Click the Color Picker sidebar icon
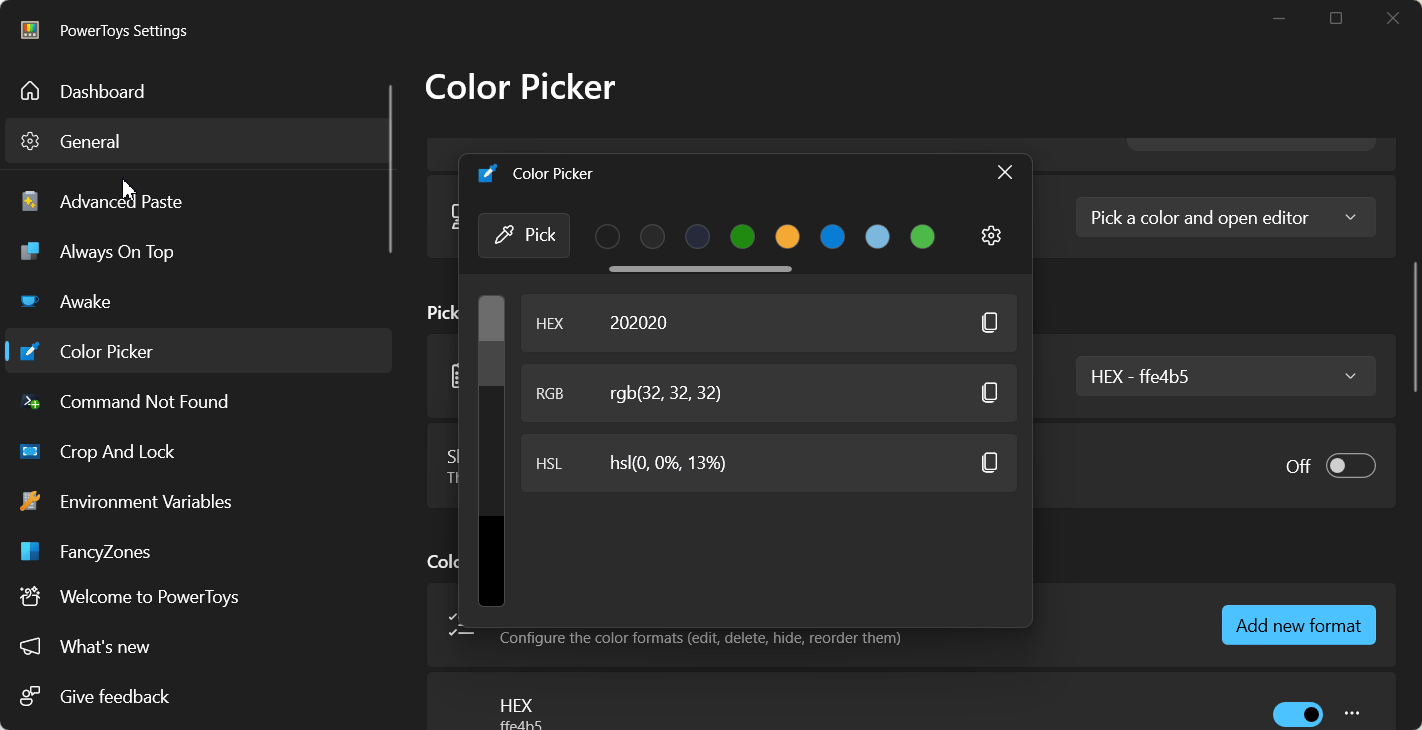This screenshot has height=730, width=1422. click(30, 351)
